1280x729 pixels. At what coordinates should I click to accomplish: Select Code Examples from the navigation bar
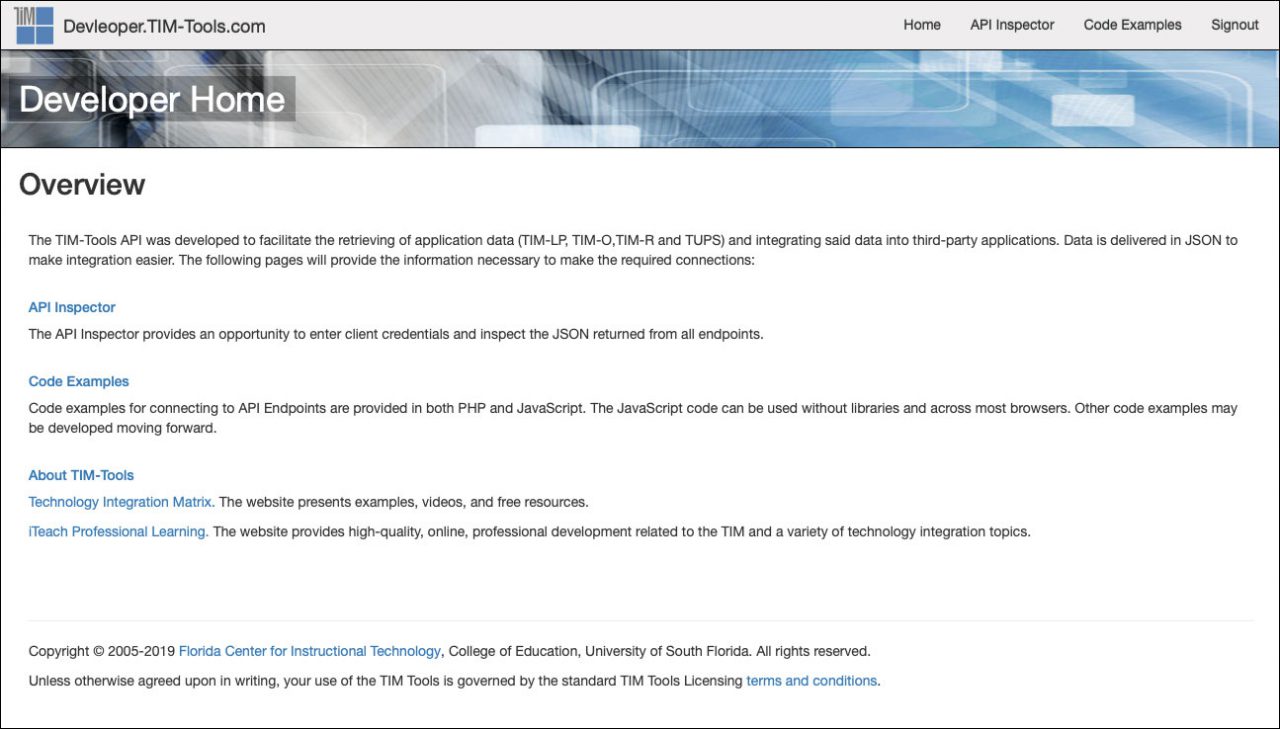coord(1132,24)
